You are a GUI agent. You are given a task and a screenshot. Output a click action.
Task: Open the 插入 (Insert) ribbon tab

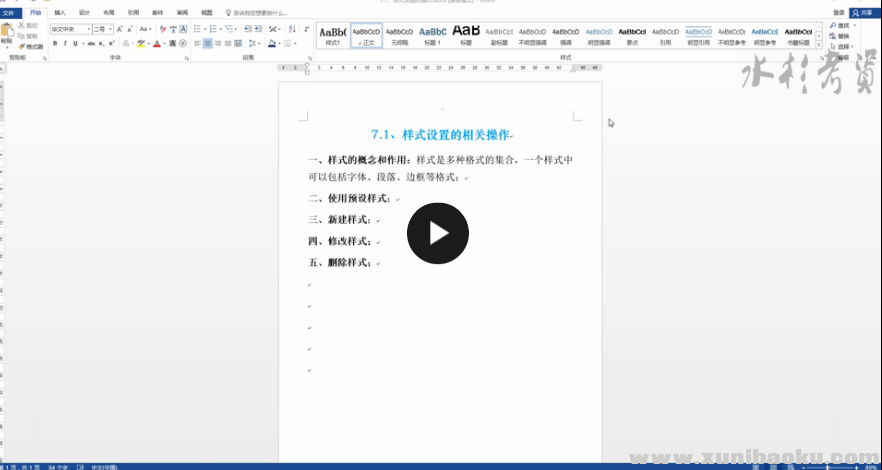(60, 13)
